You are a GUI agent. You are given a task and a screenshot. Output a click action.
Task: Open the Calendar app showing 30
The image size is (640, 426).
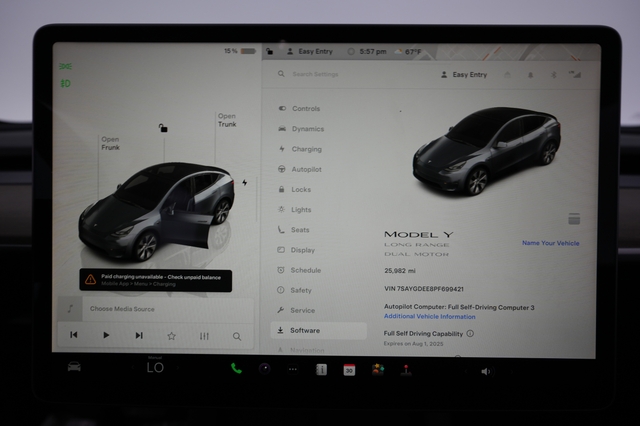coord(349,370)
